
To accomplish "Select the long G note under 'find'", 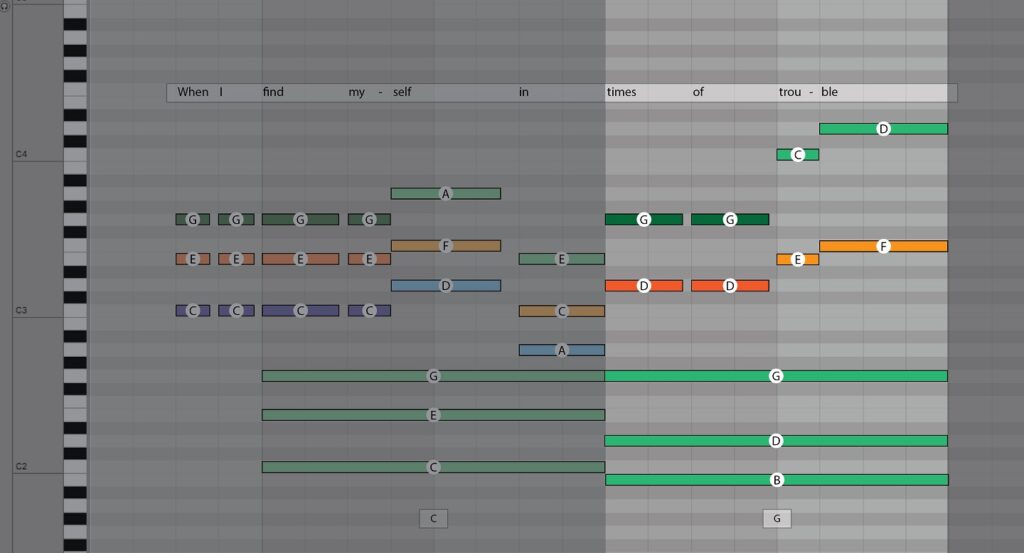I will pos(300,219).
